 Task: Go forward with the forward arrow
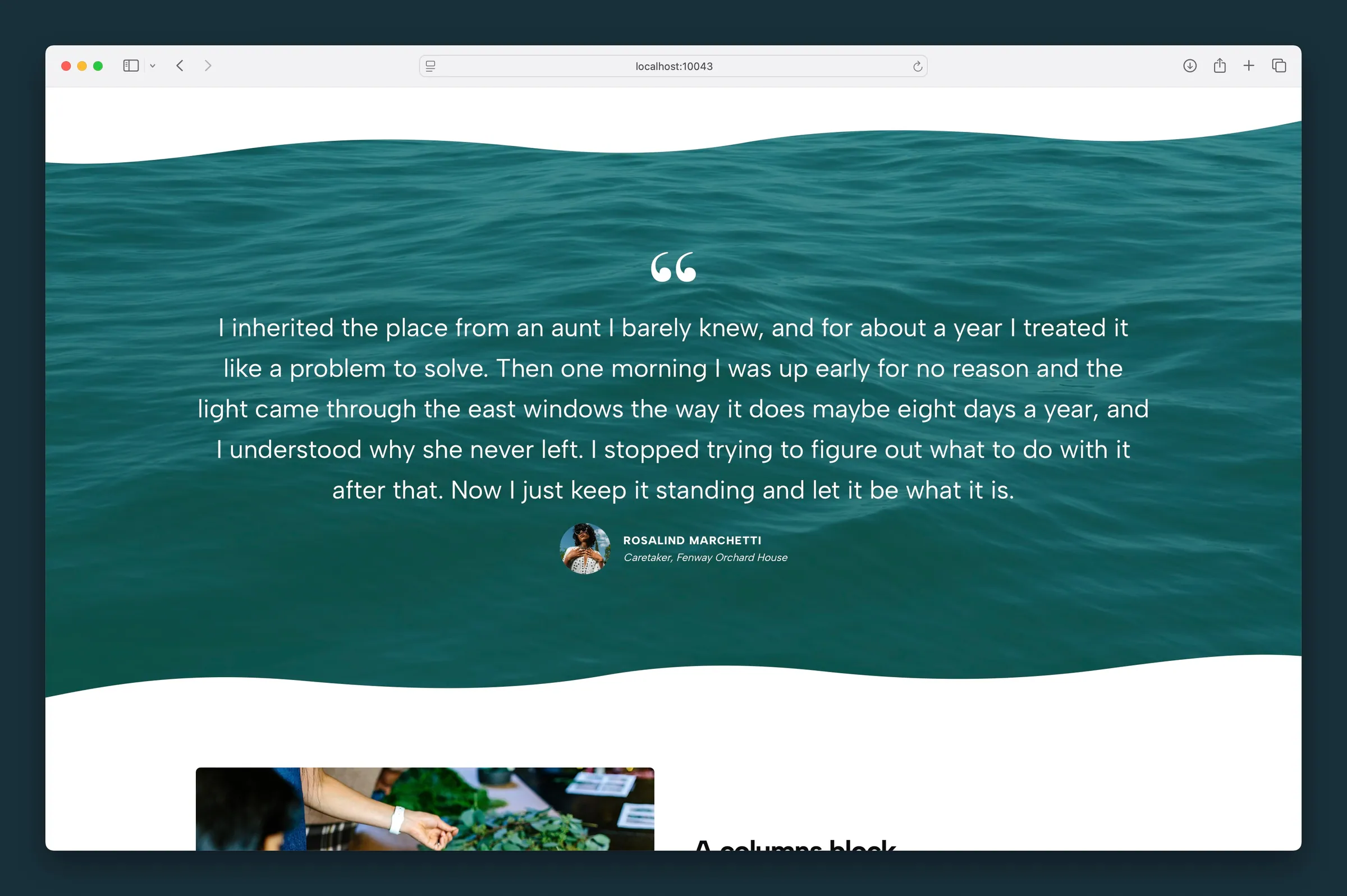208,66
